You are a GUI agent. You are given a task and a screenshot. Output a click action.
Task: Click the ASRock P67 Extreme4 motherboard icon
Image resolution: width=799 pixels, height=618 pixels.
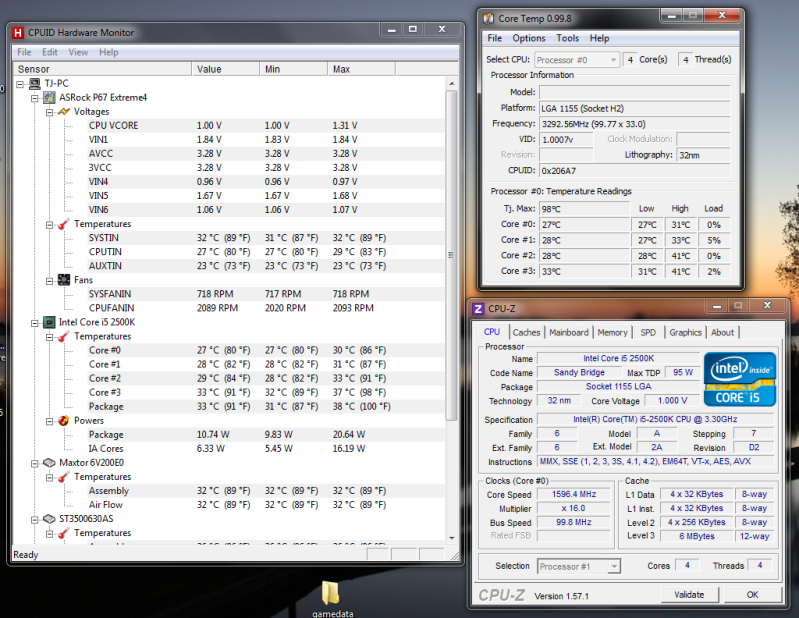click(x=49, y=97)
